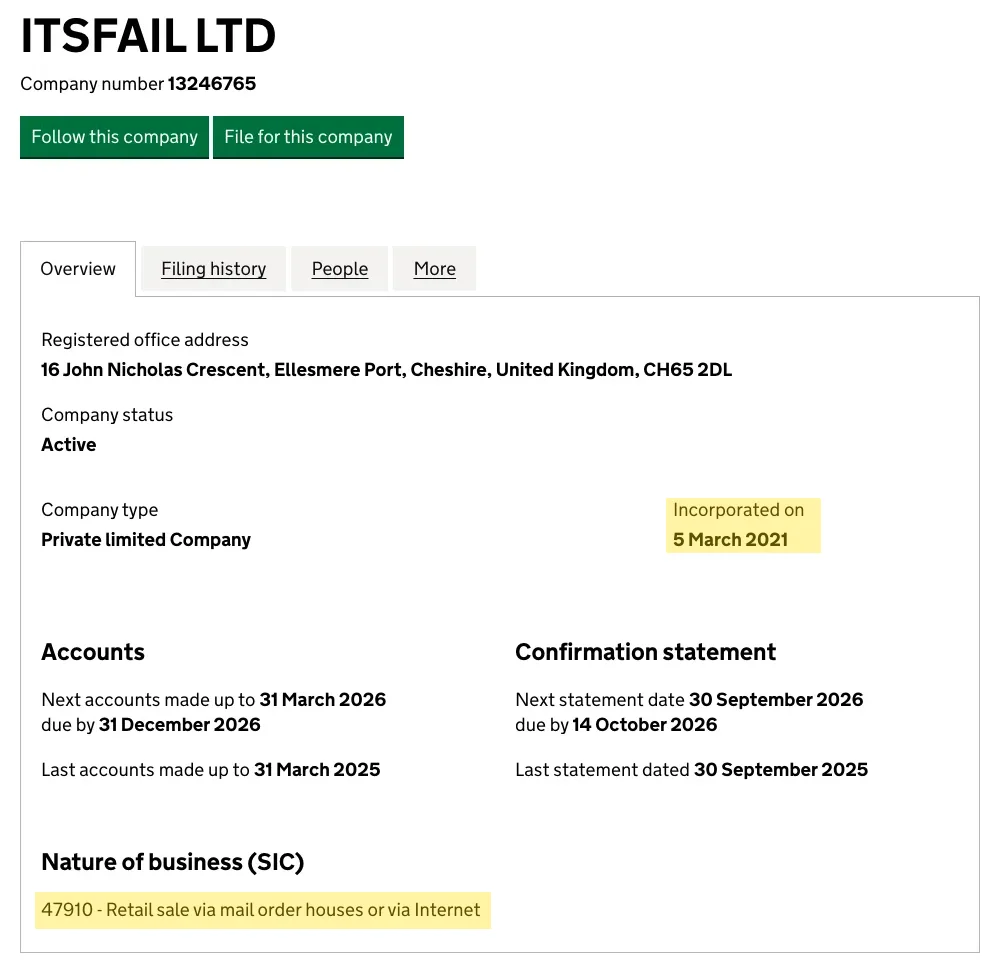Click the File for this company button
Viewport: 1000px width, 960px height.
pos(308,137)
